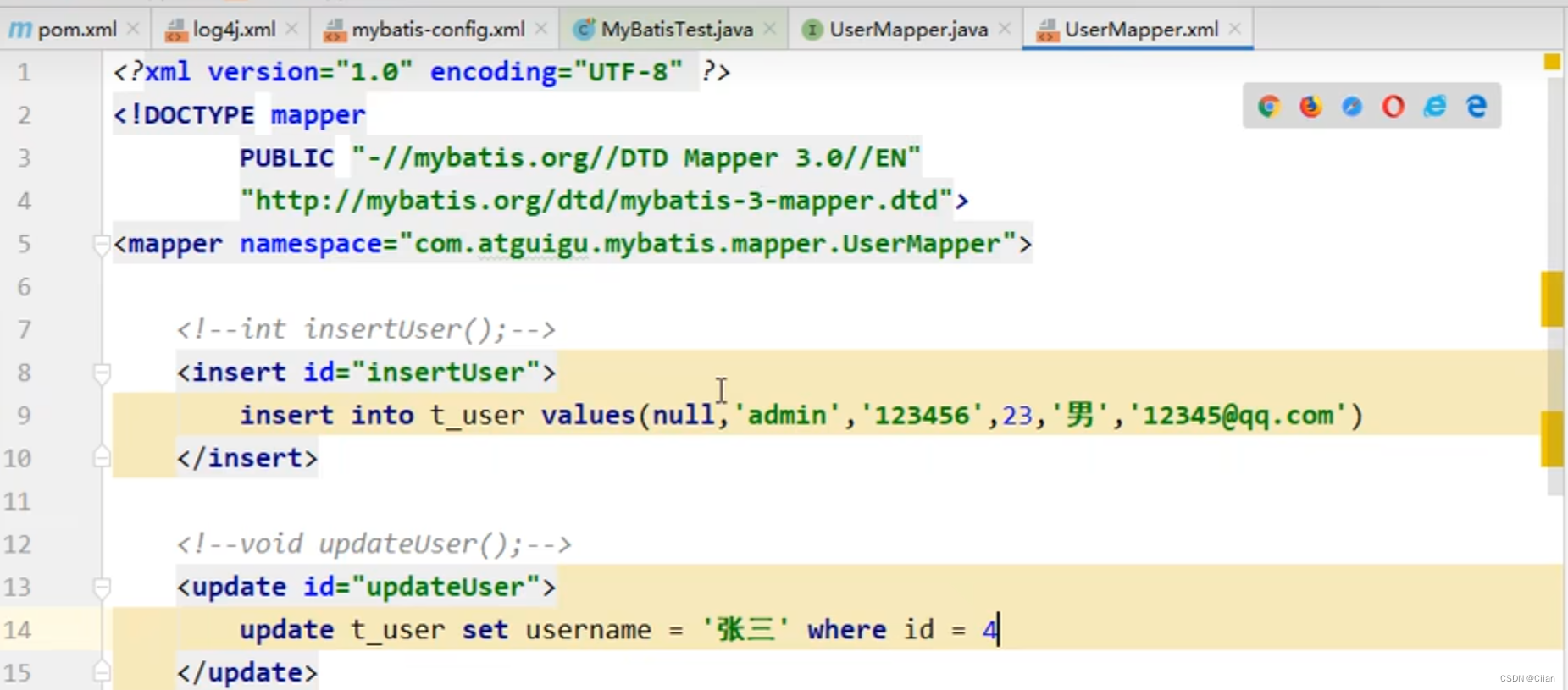Screen dimensions: 1568x690
Task: Close the log4j.xml tab
Action: click(292, 29)
